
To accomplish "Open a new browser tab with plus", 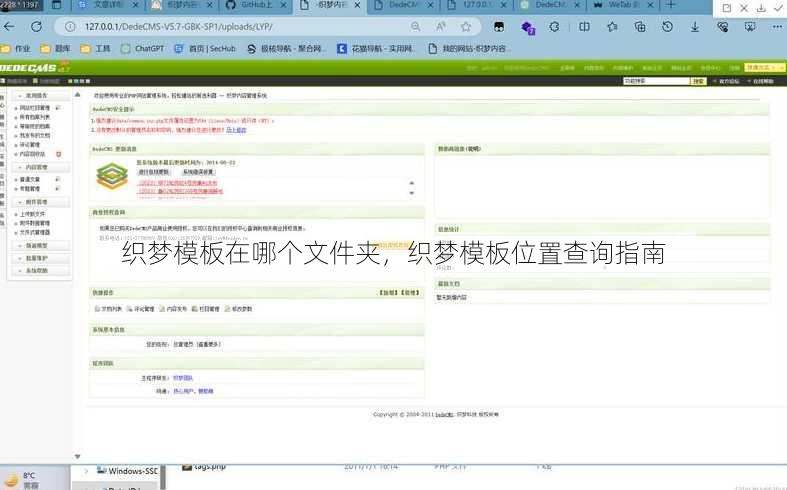I will [670, 5].
